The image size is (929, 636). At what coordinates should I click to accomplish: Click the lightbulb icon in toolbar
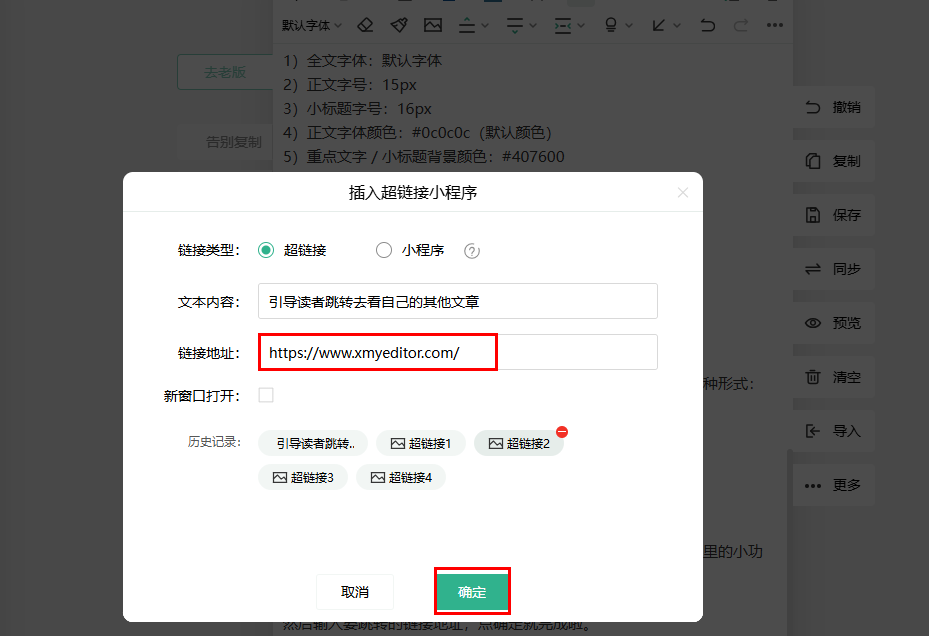tap(611, 25)
